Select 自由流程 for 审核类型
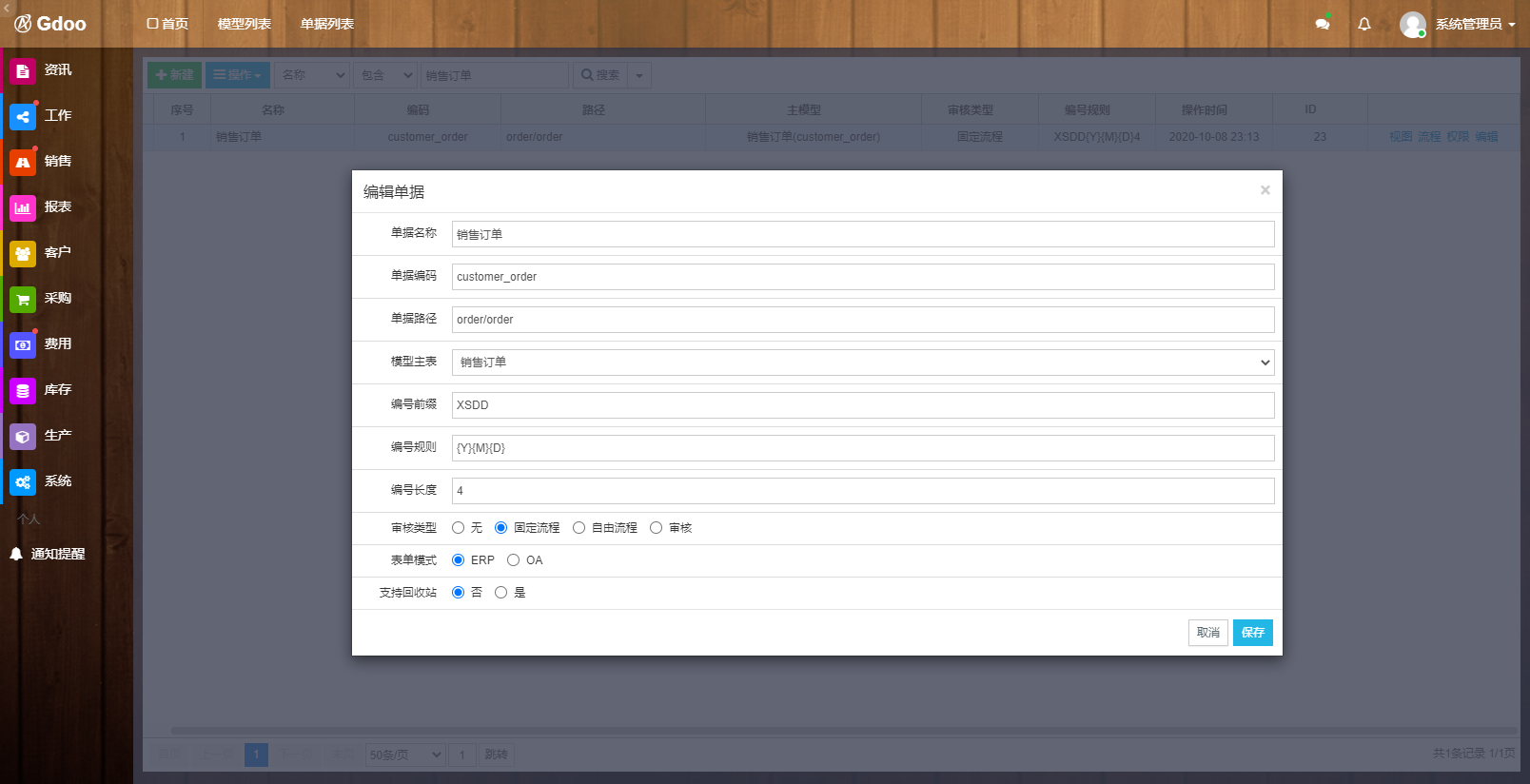 [579, 528]
